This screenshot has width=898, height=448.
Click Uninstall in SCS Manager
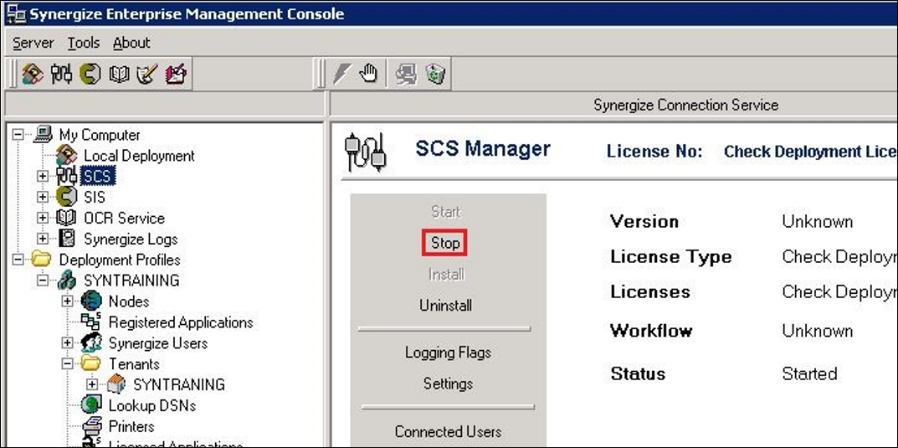446,305
